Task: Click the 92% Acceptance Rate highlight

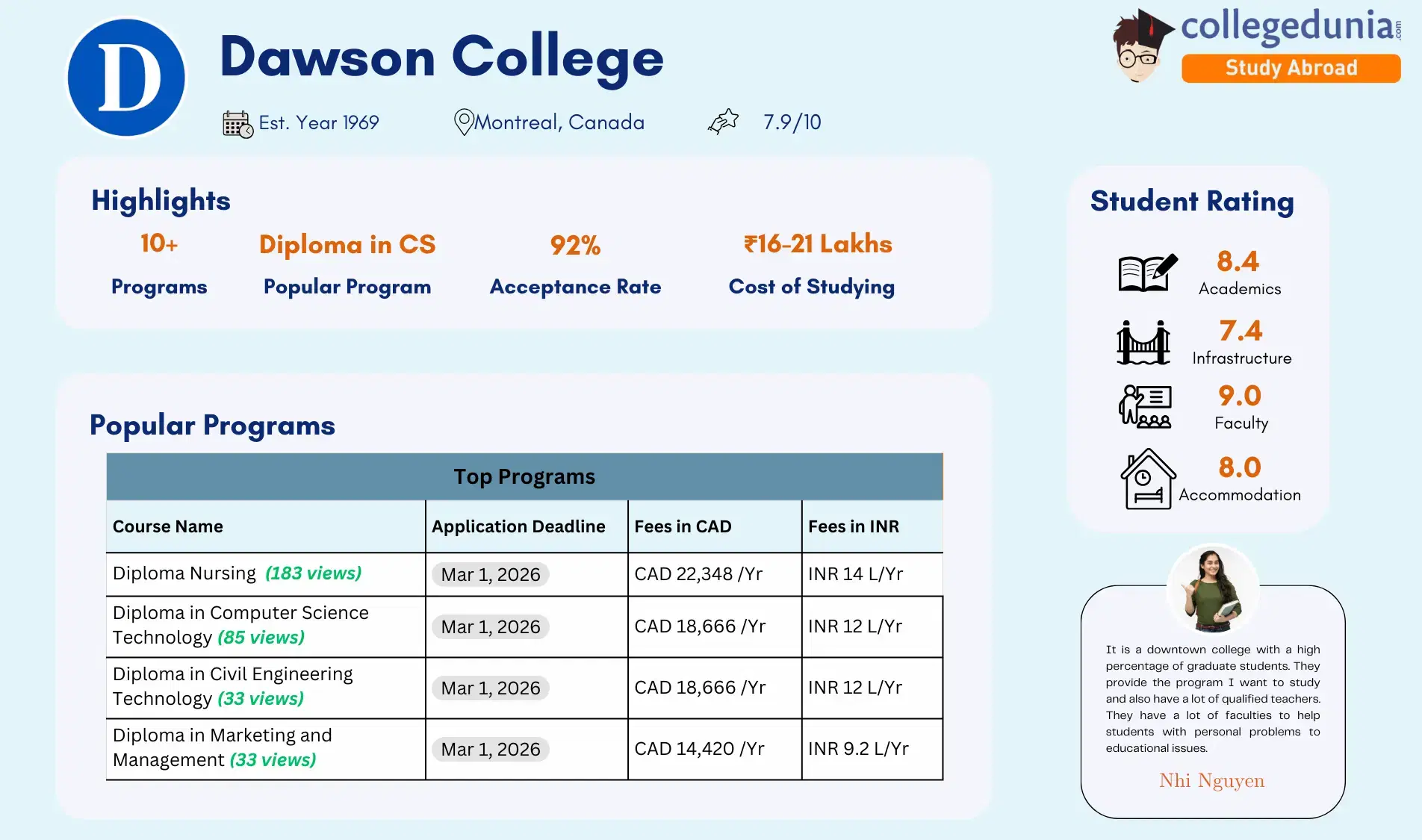Action: [x=575, y=245]
